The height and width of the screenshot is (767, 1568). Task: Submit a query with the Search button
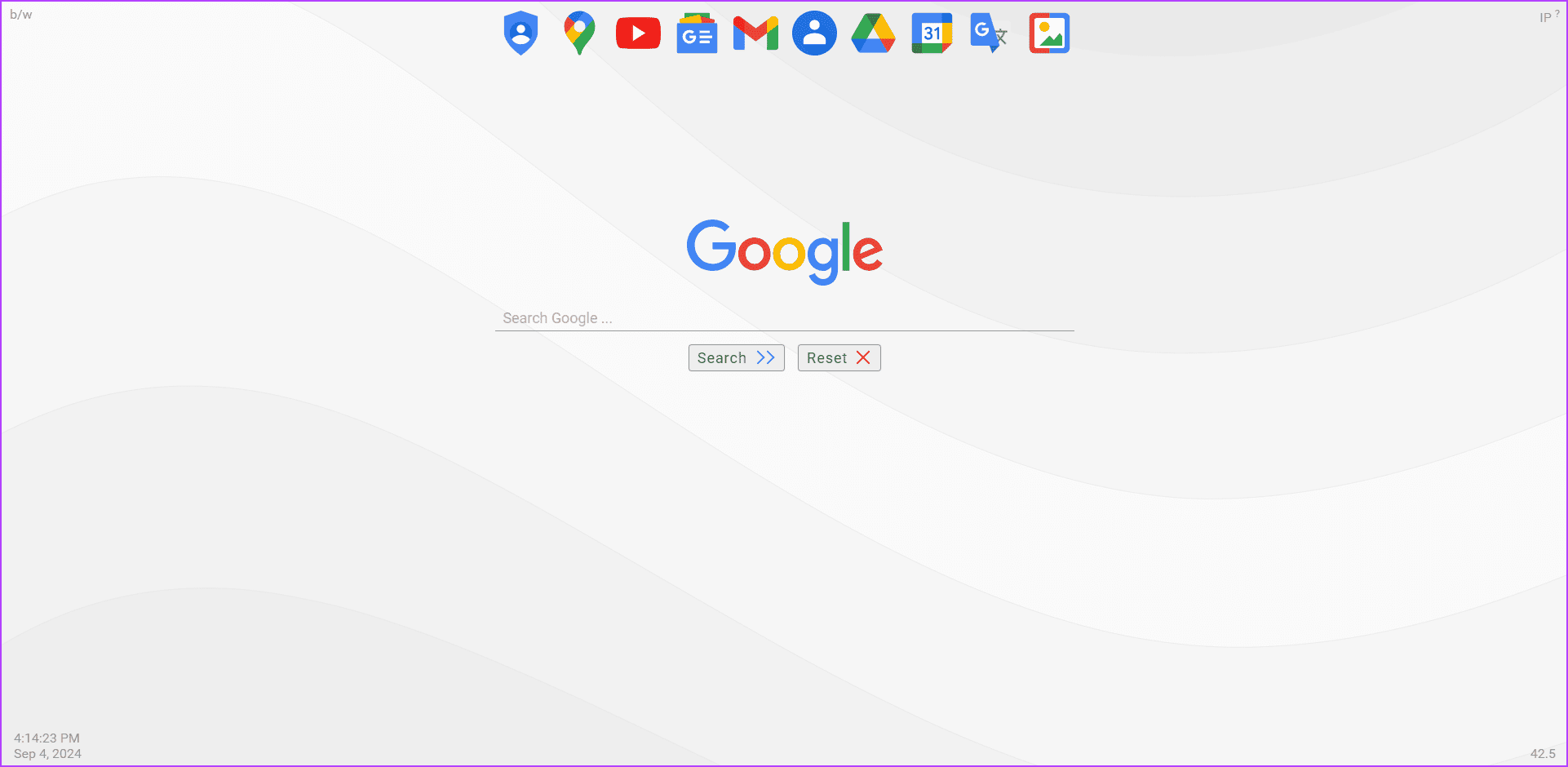735,357
